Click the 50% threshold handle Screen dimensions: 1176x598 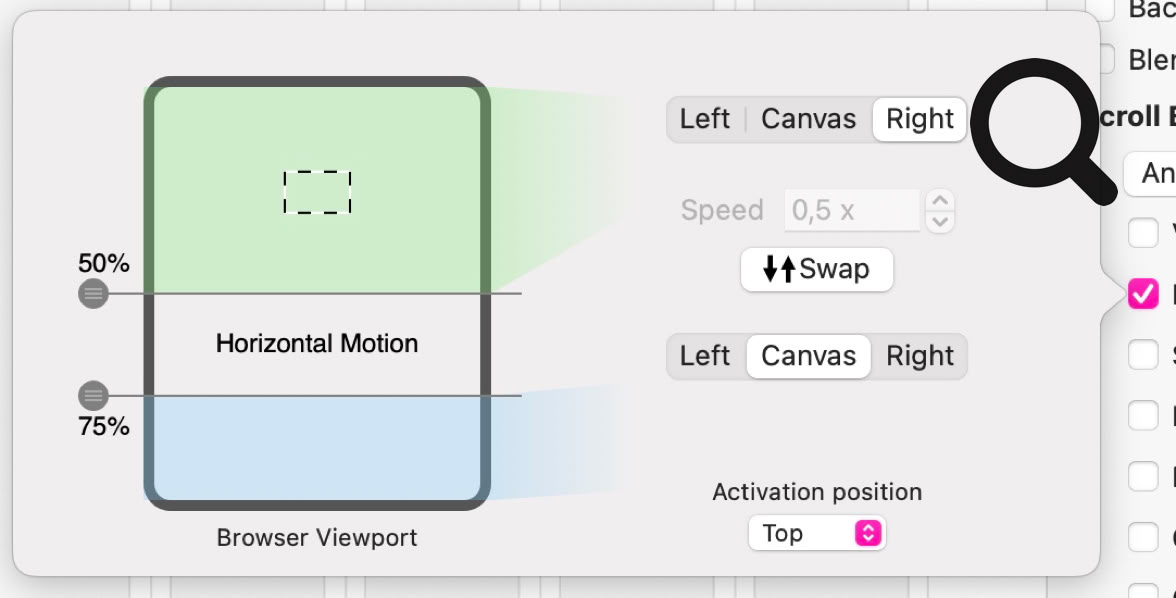coord(93,294)
